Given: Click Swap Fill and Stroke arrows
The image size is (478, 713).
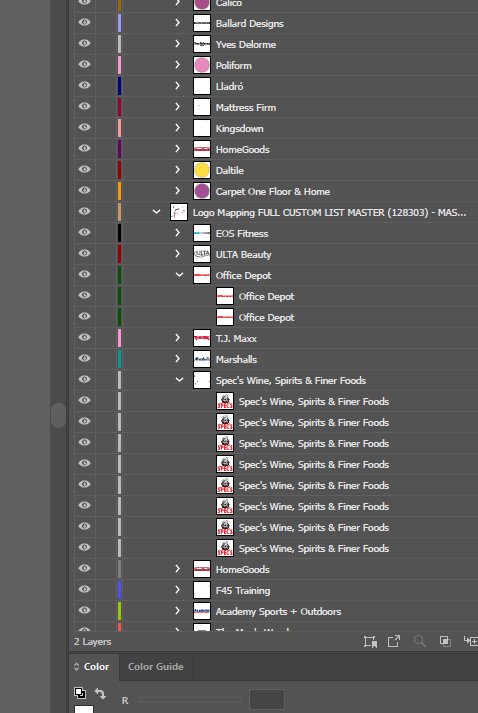Looking at the screenshot, I should tap(100, 693).
